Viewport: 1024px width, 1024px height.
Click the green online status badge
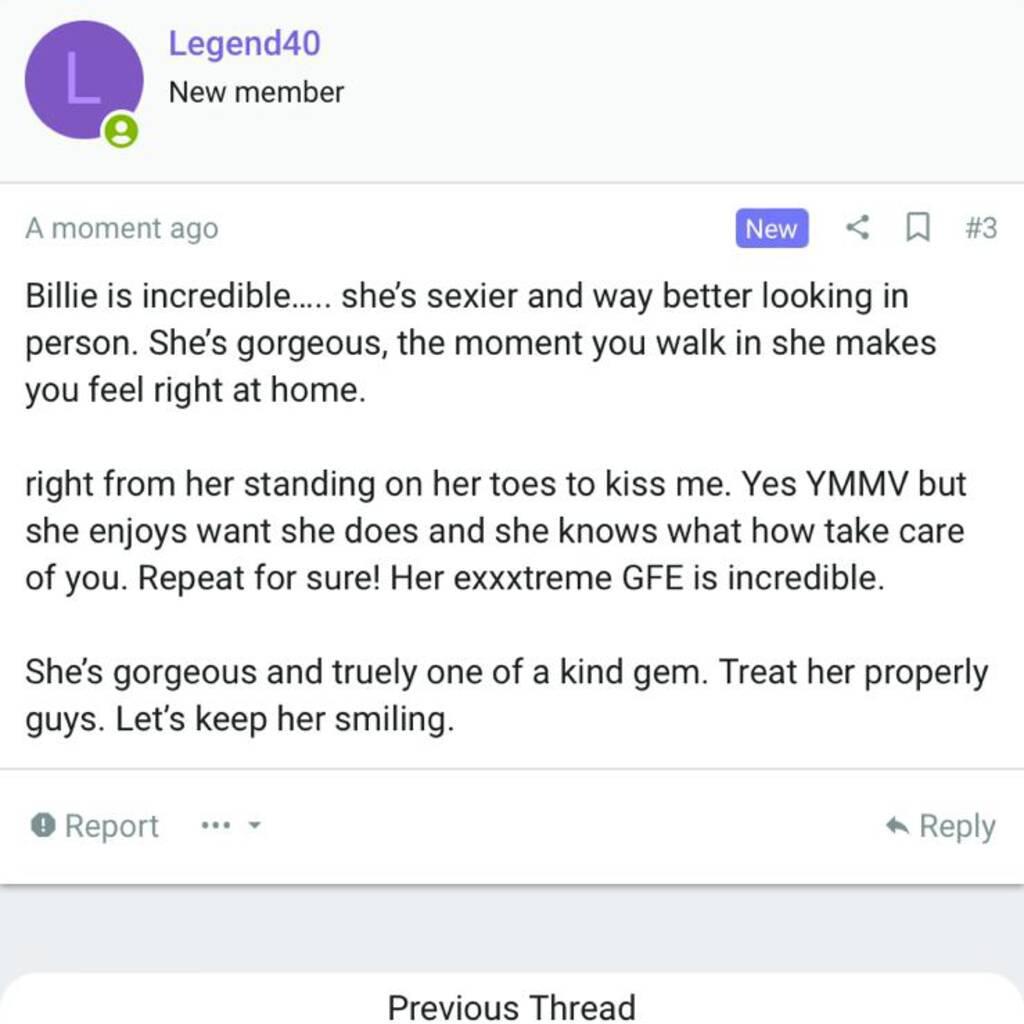[x=121, y=130]
